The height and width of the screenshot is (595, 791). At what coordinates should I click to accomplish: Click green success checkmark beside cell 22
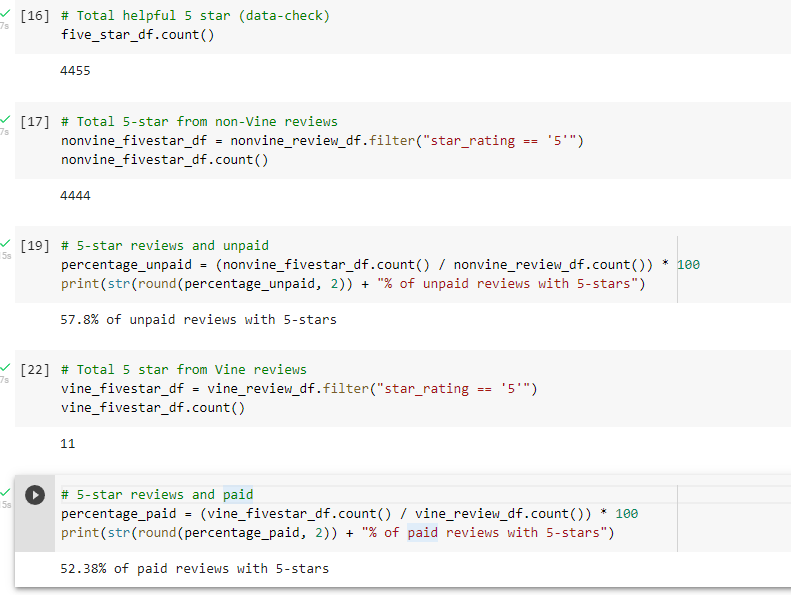(x=5, y=368)
